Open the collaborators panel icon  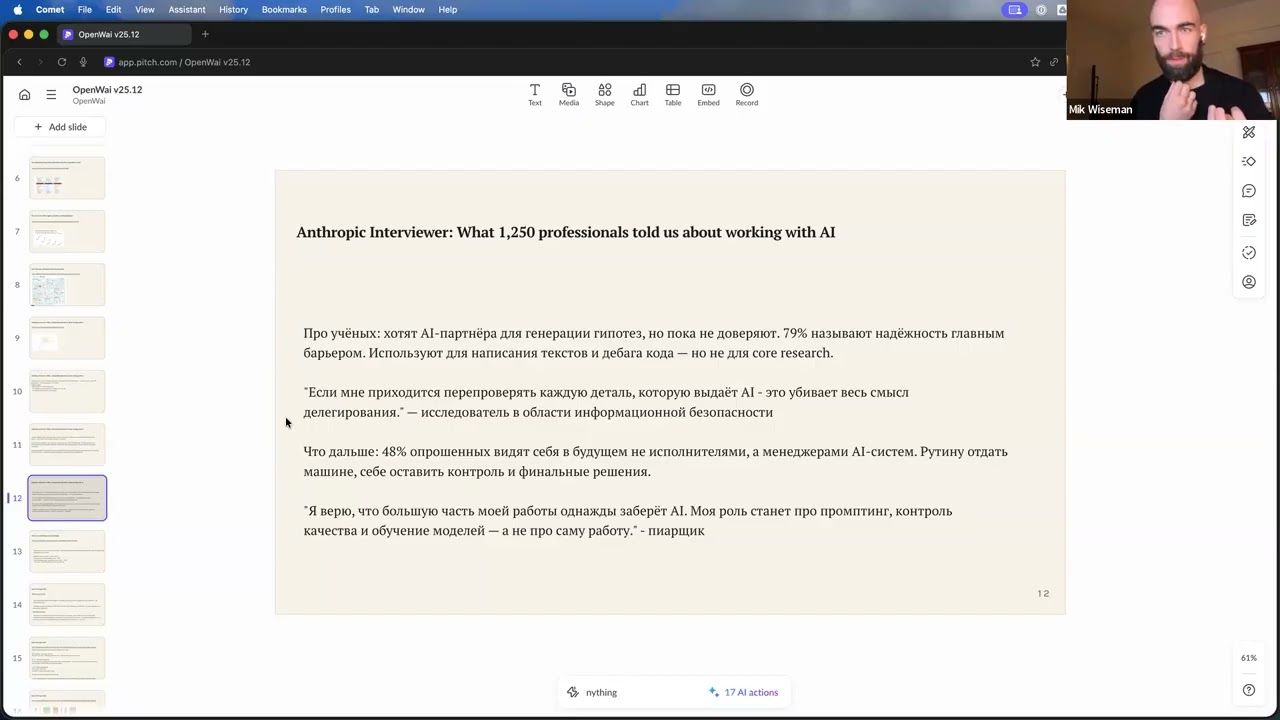1249,282
